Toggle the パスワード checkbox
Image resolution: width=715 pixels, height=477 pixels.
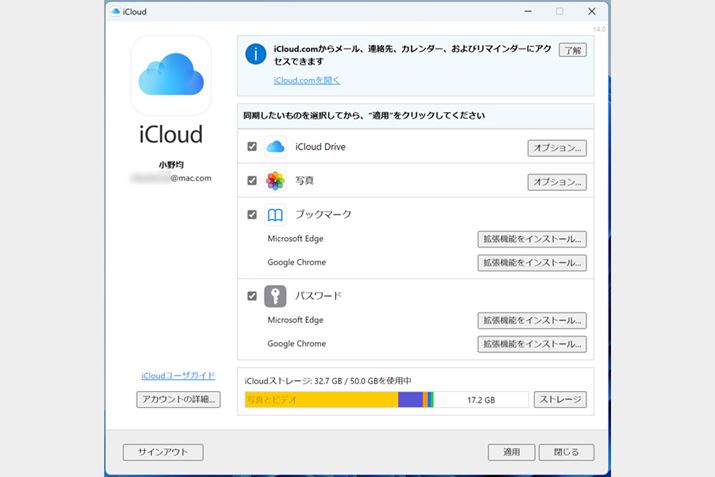tap(252, 296)
